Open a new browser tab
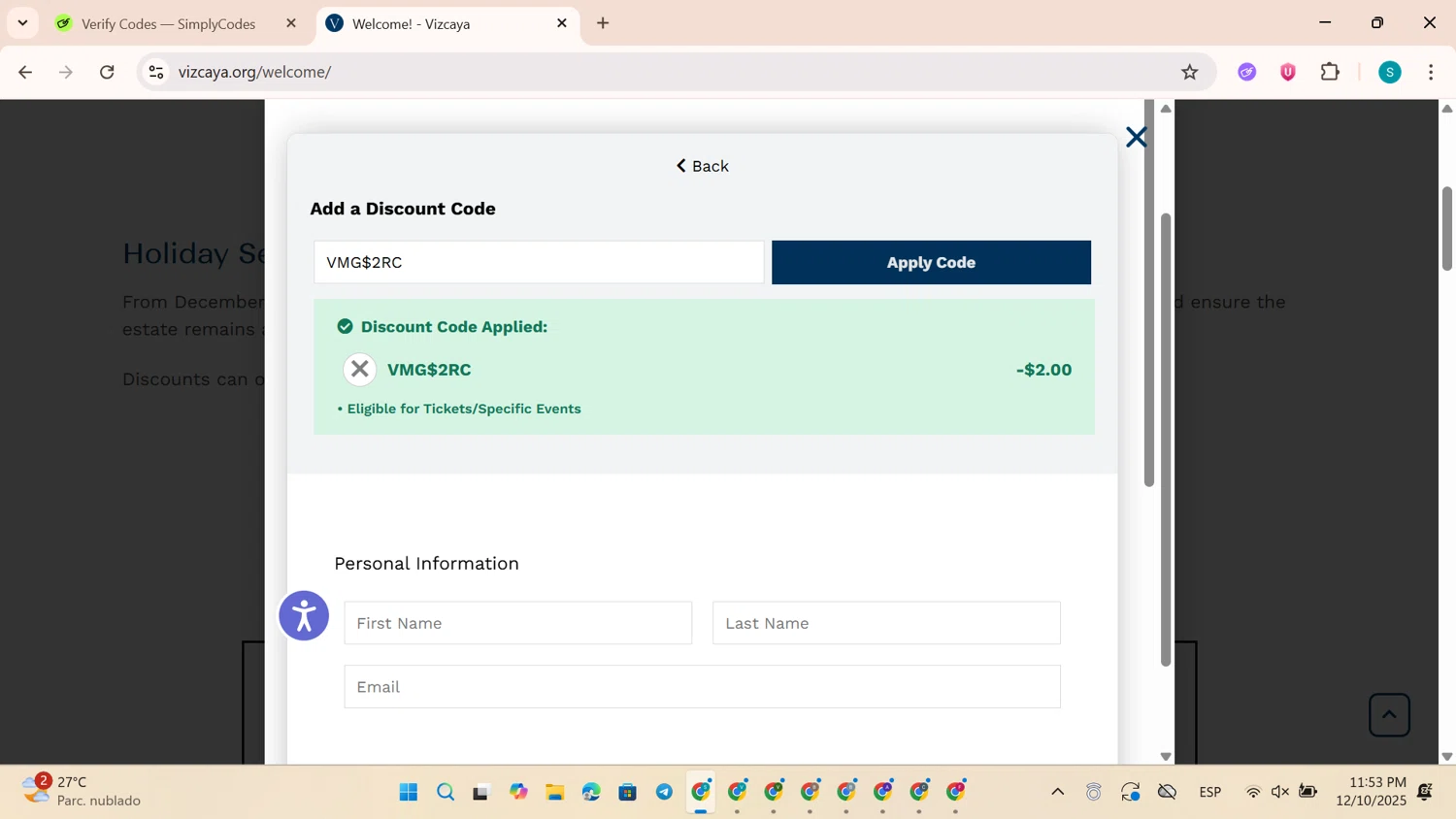 point(603,23)
